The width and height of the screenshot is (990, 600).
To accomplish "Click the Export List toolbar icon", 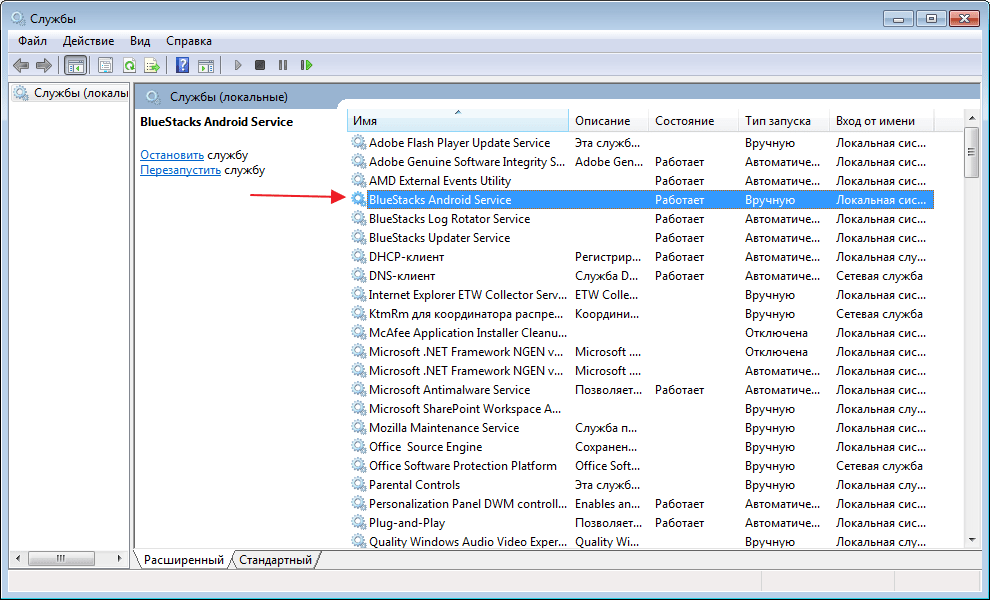I will 152,65.
